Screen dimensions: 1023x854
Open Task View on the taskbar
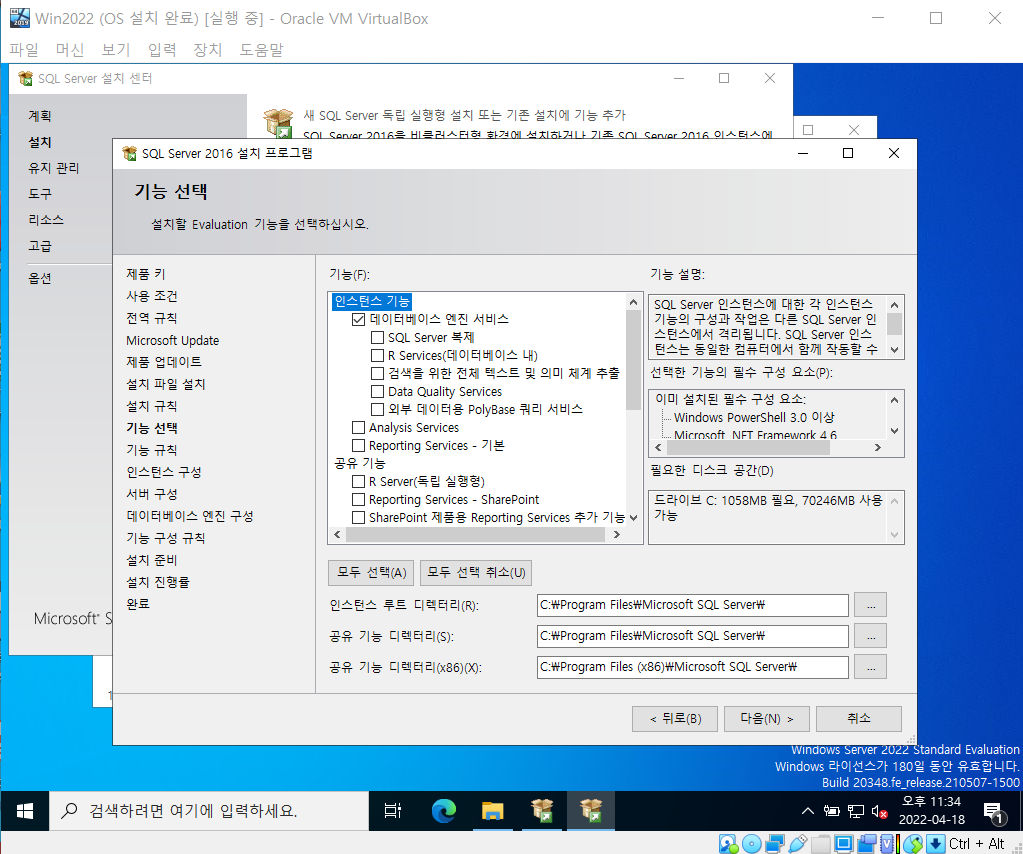tap(393, 811)
